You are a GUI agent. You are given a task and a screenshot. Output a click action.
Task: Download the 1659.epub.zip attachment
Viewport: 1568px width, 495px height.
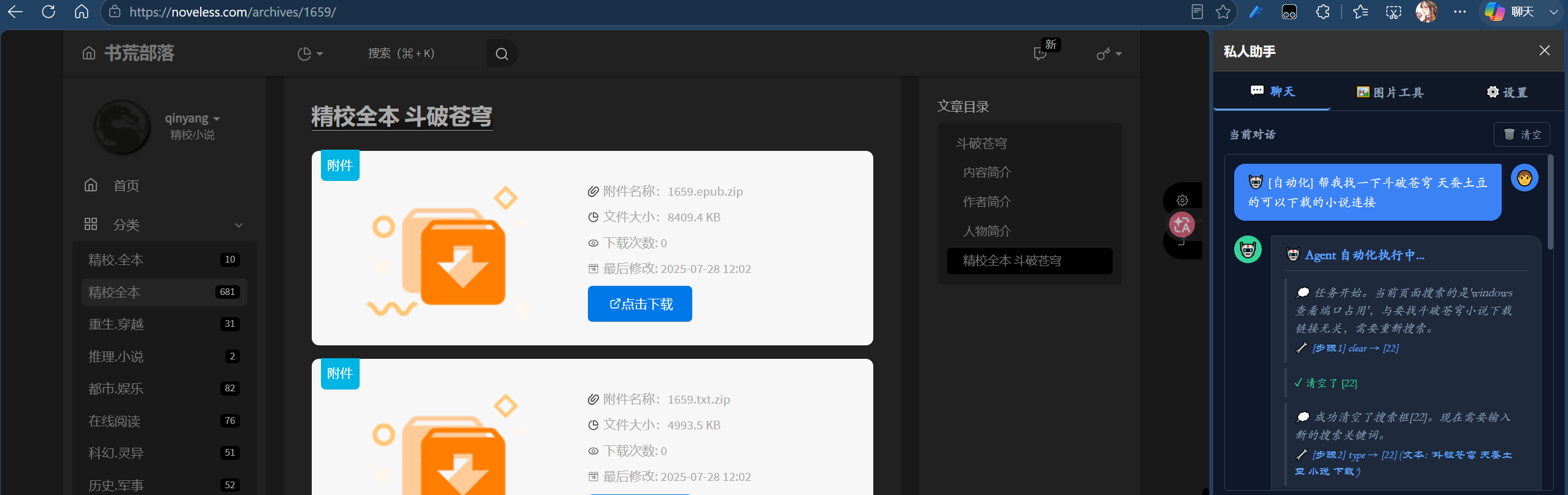pyautogui.click(x=639, y=304)
